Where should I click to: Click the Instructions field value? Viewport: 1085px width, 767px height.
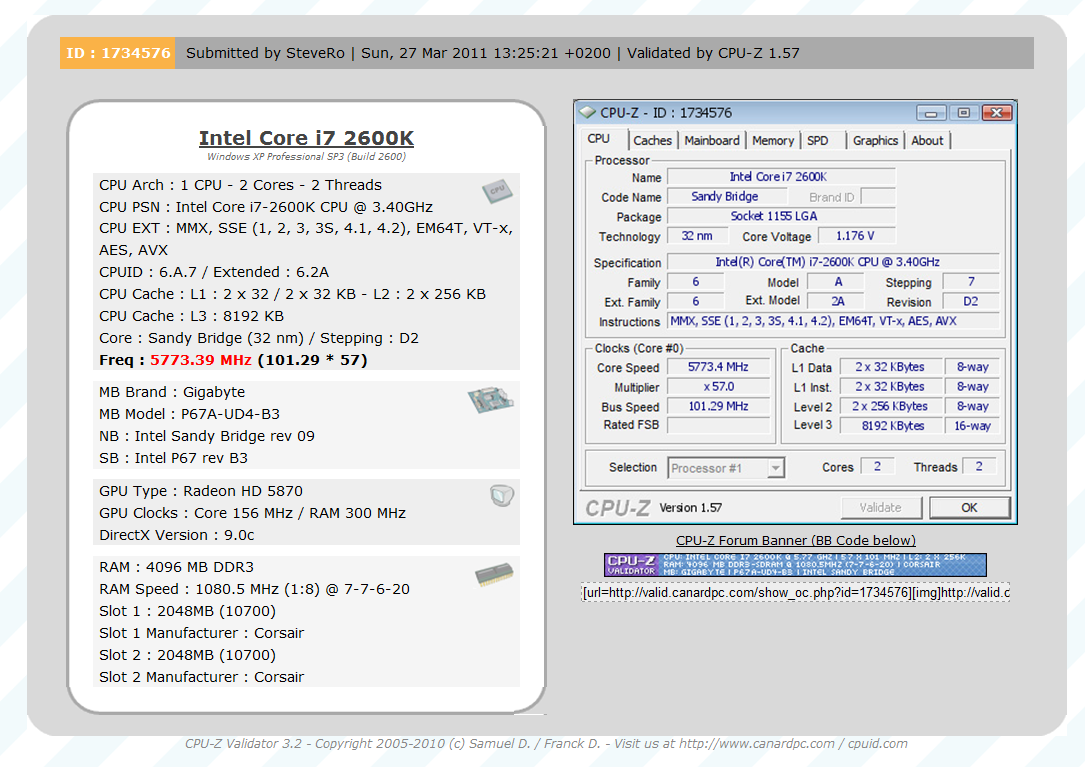(833, 321)
